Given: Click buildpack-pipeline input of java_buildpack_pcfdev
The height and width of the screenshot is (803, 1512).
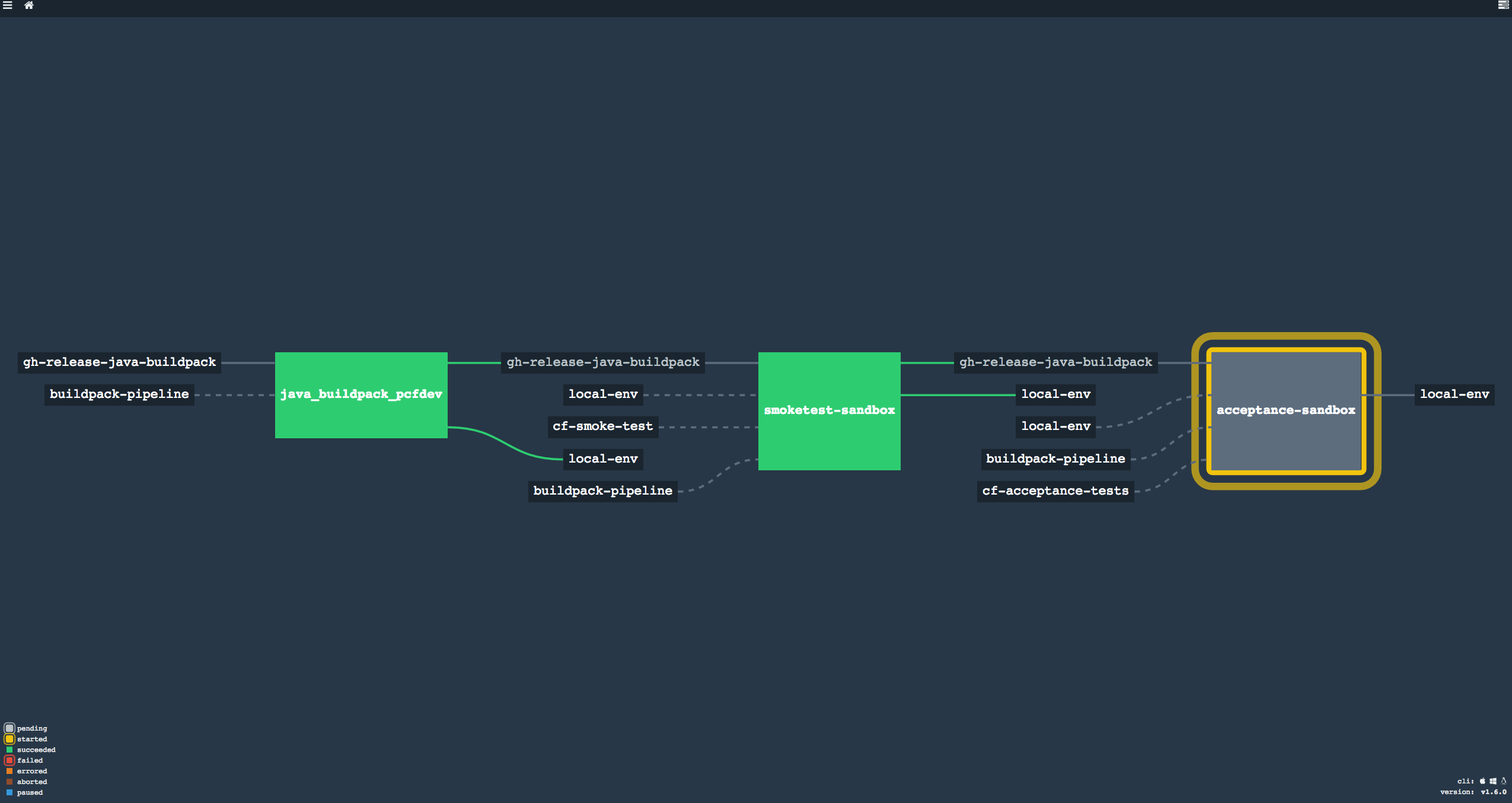Looking at the screenshot, I should pos(119,394).
